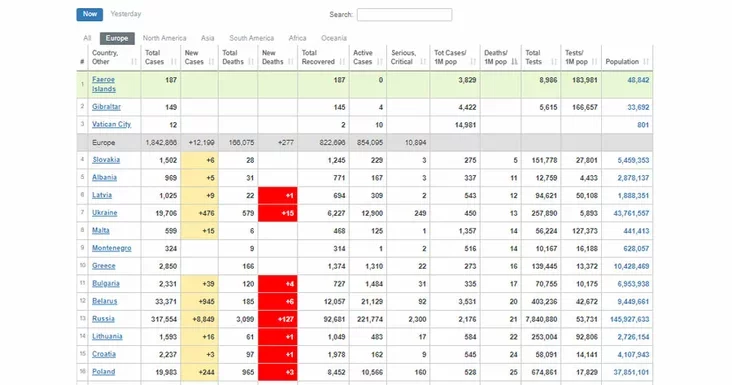
Task: Click Bulgaria new deaths cell +4
Action: 278,284
